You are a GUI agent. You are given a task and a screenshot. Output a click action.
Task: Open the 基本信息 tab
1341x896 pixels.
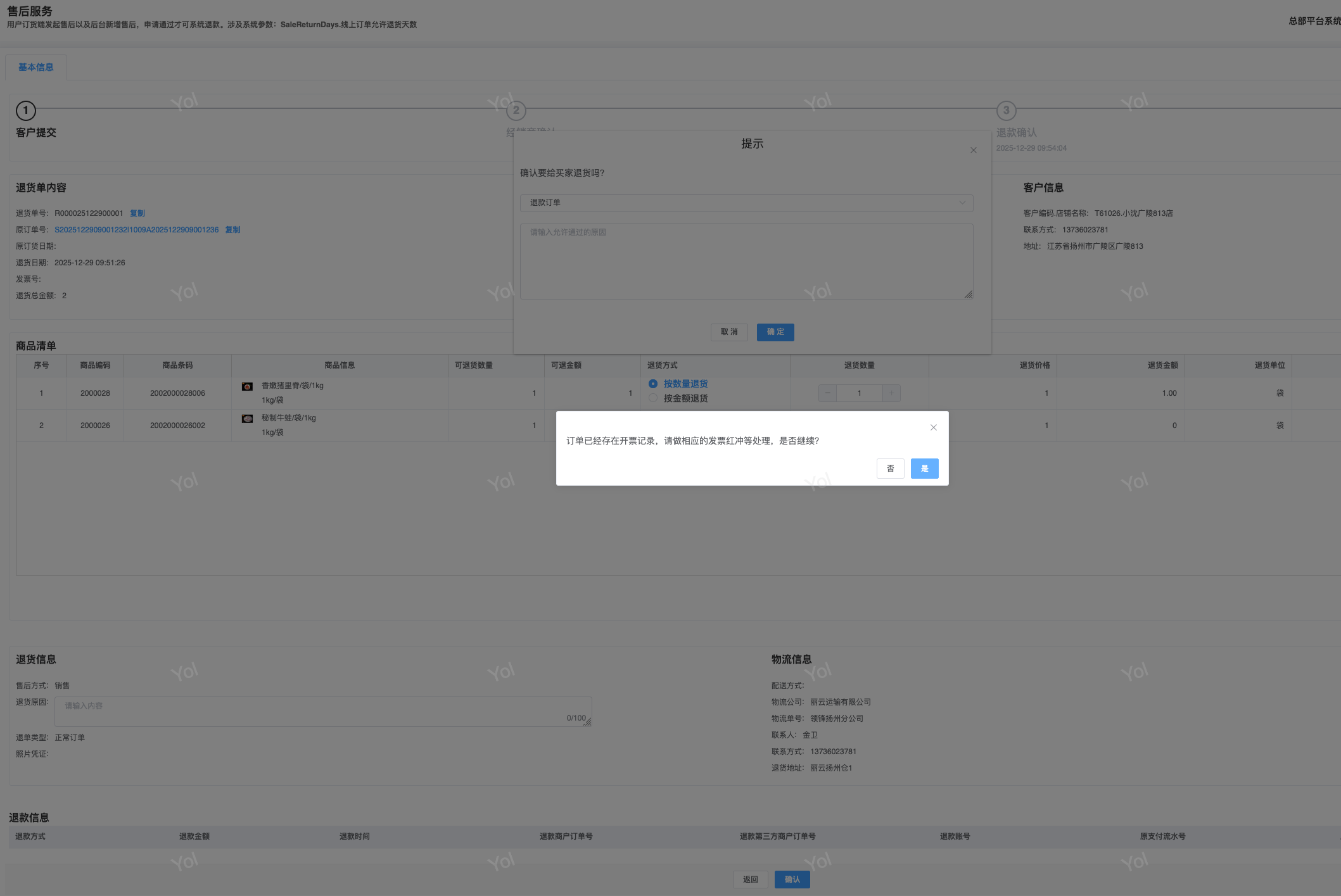(x=36, y=67)
